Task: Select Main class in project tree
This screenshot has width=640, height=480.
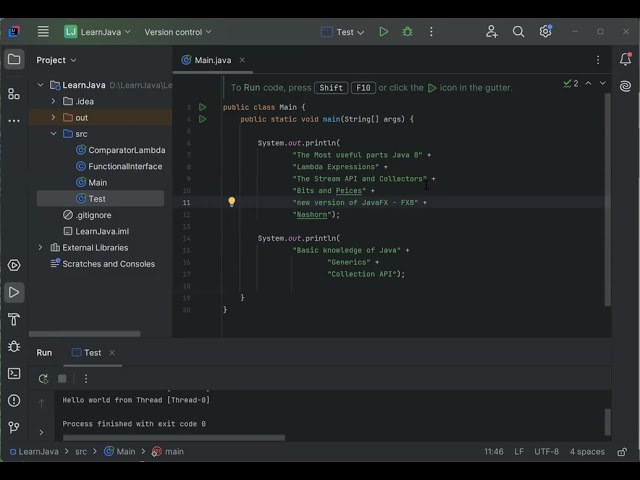Action: (92, 183)
